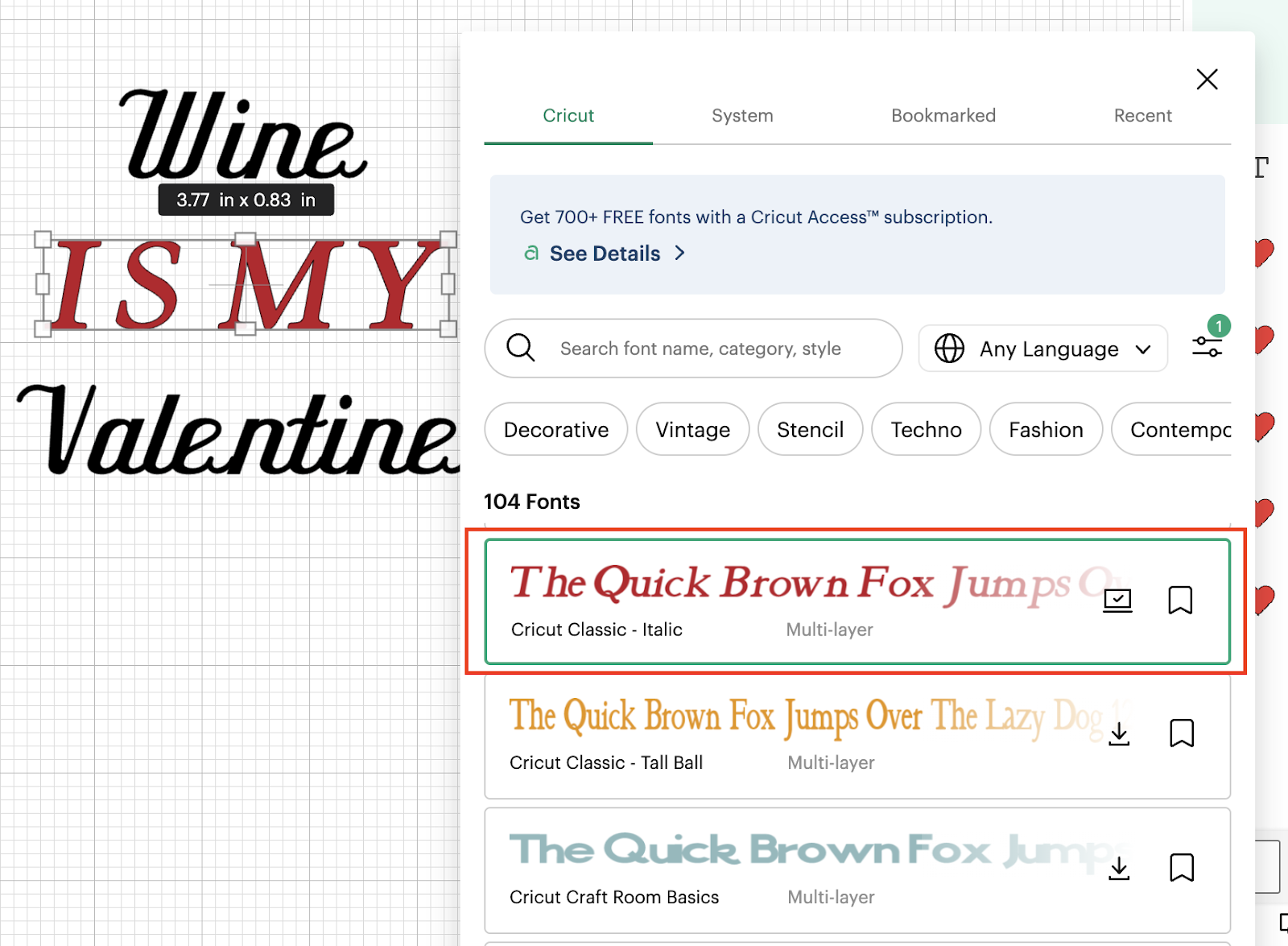Select the Valentine text on canvas
Screen dimensions: 1288x946
[x=239, y=431]
